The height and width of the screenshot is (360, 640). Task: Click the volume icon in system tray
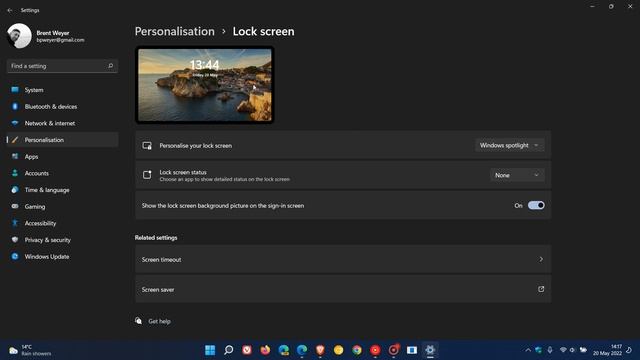(x=573, y=350)
